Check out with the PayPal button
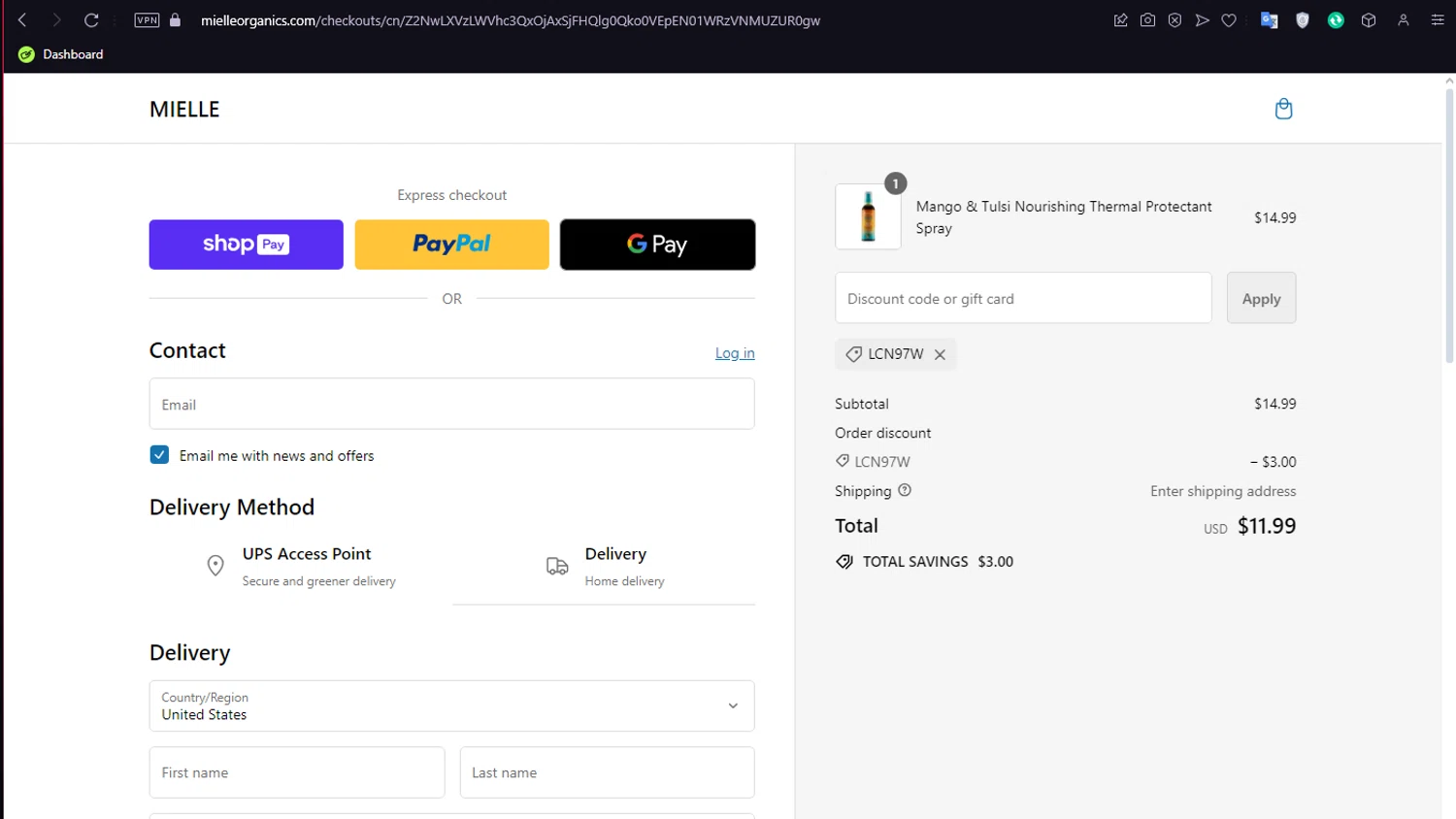This screenshot has width=1456, height=819. [451, 245]
